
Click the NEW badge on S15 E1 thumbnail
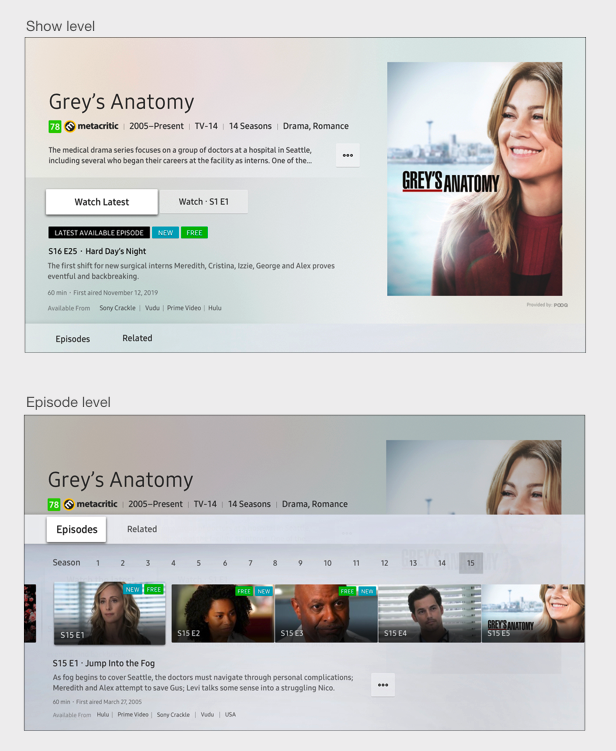click(x=133, y=590)
